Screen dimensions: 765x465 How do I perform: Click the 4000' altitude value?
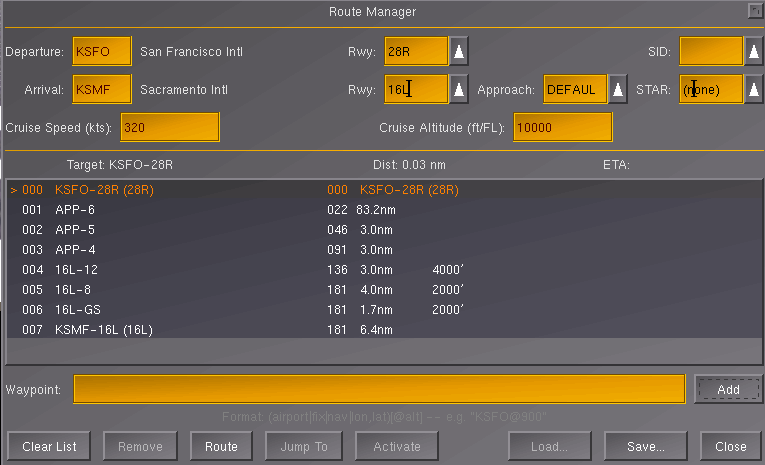(448, 269)
